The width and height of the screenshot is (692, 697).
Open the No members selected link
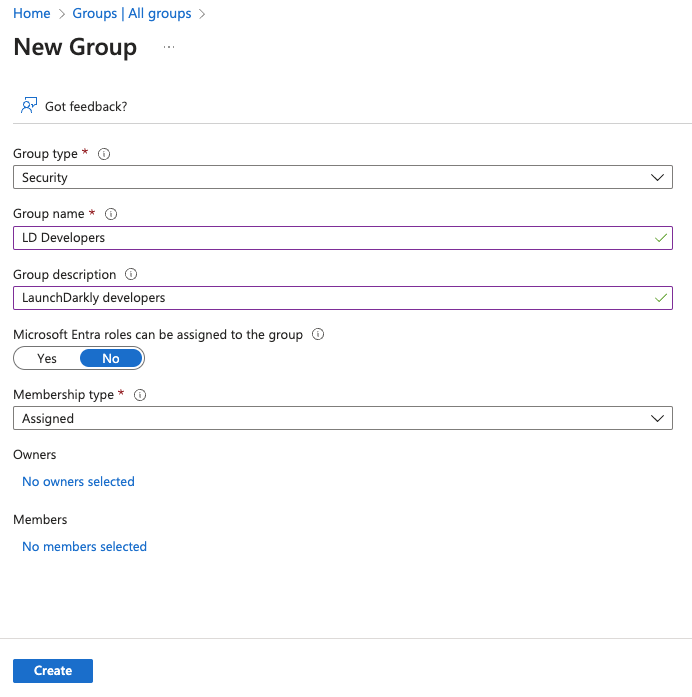(x=84, y=547)
